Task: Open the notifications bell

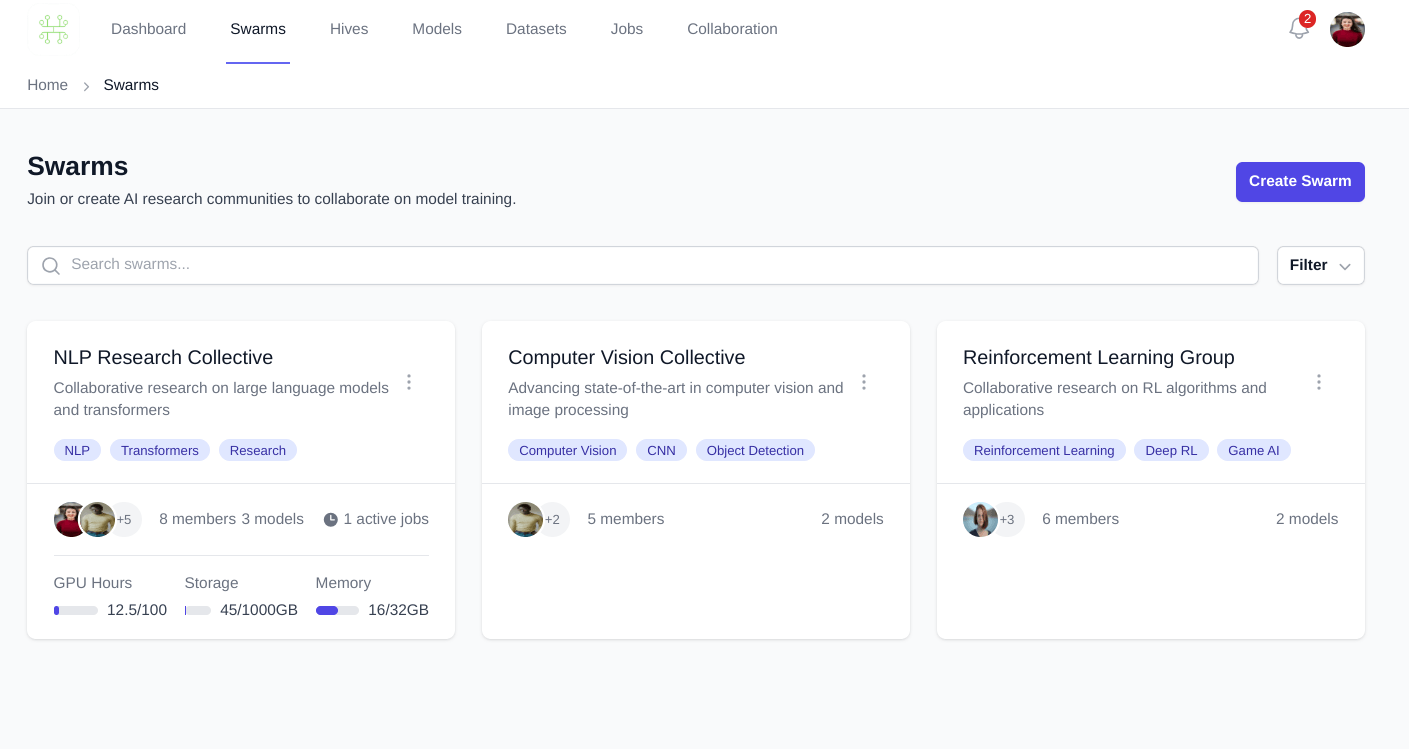Action: click(1298, 29)
